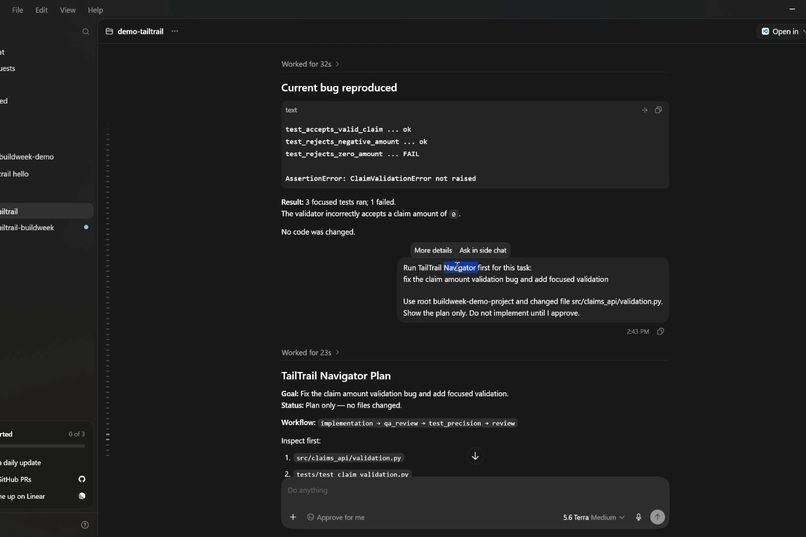Viewport: 806px width, 537px height.
Task: Open the '5.6 Terra Medium' model dropdown
Action: [594, 517]
